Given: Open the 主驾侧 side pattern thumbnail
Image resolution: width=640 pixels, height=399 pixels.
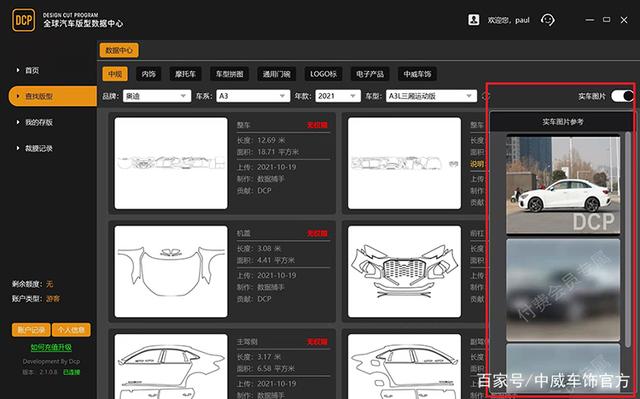Looking at the screenshot, I should [x=171, y=366].
